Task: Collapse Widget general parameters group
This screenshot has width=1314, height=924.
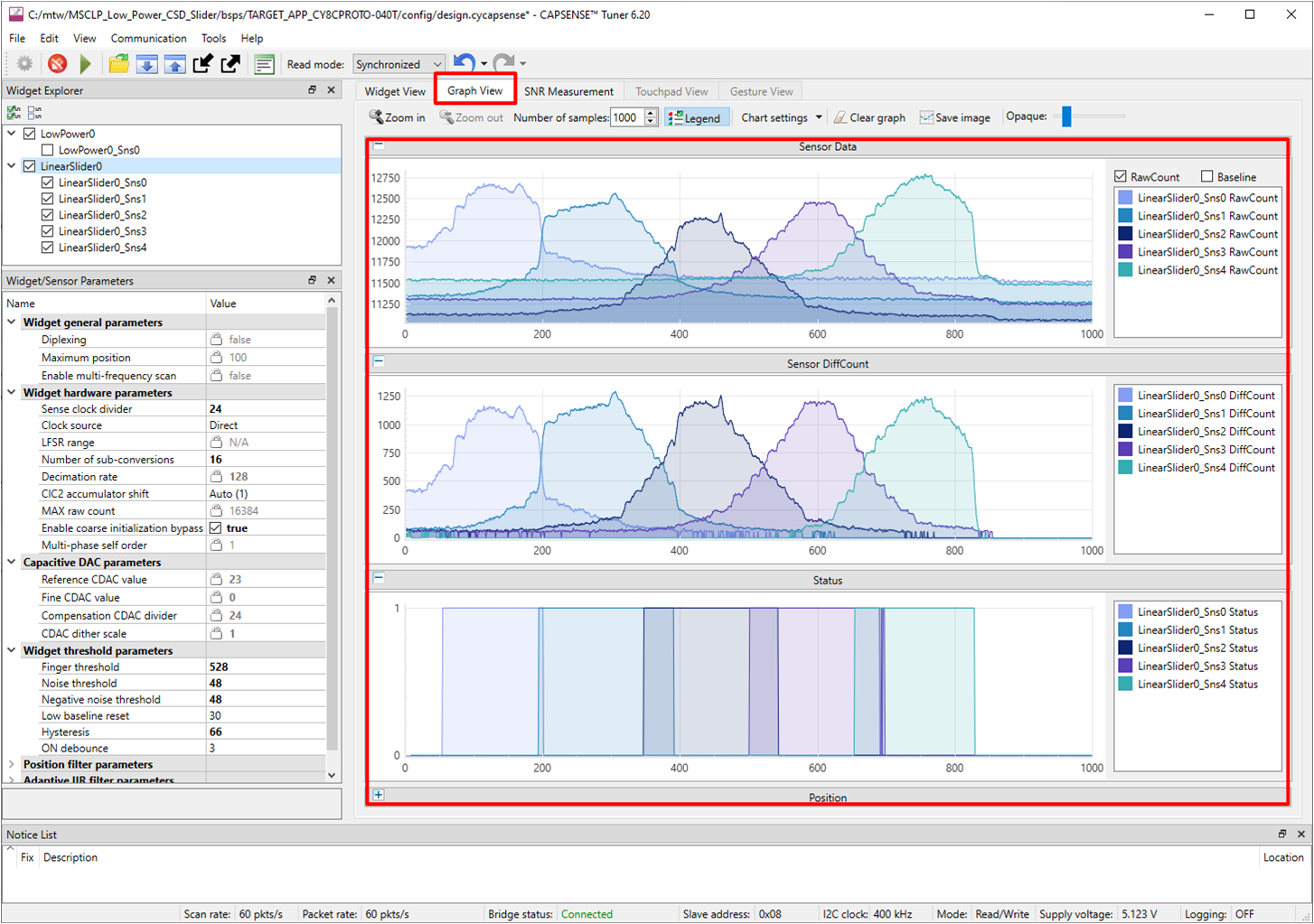Action: [x=12, y=322]
